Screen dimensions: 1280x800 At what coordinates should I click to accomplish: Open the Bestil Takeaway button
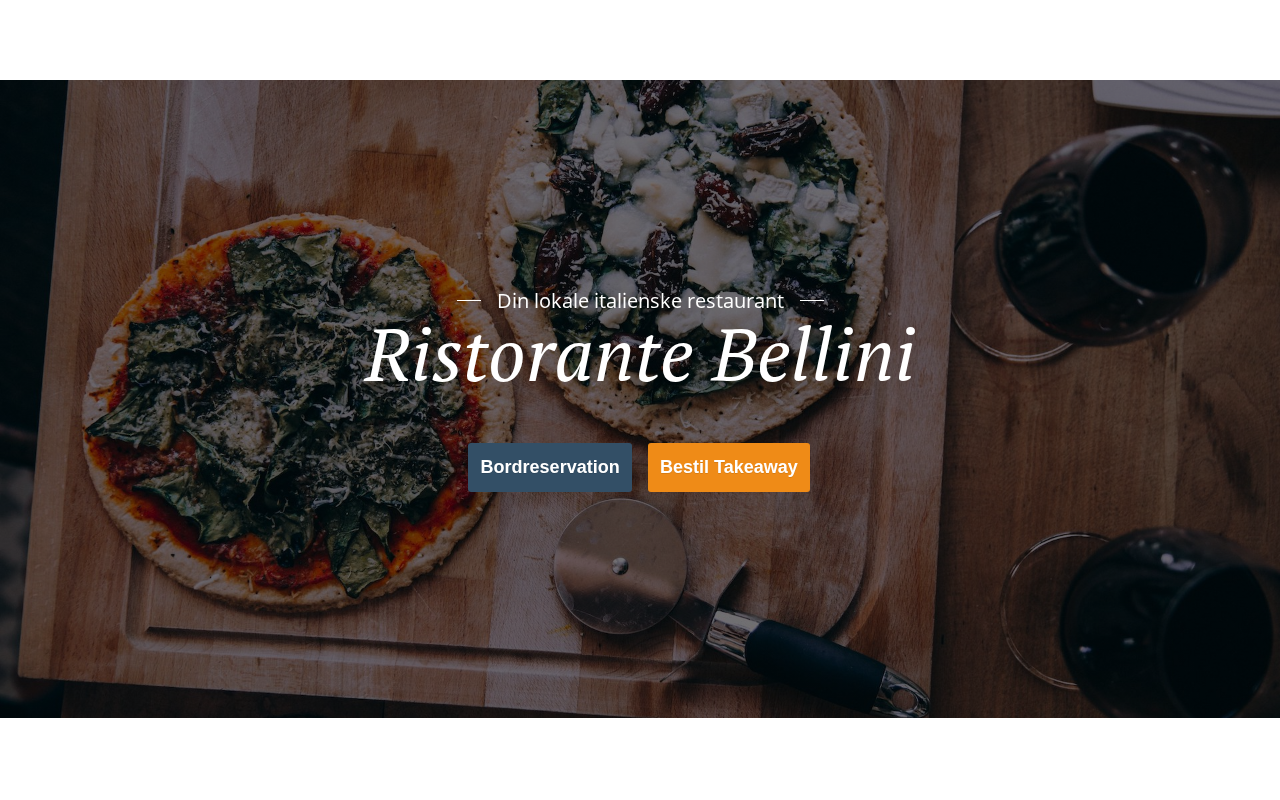click(x=729, y=467)
